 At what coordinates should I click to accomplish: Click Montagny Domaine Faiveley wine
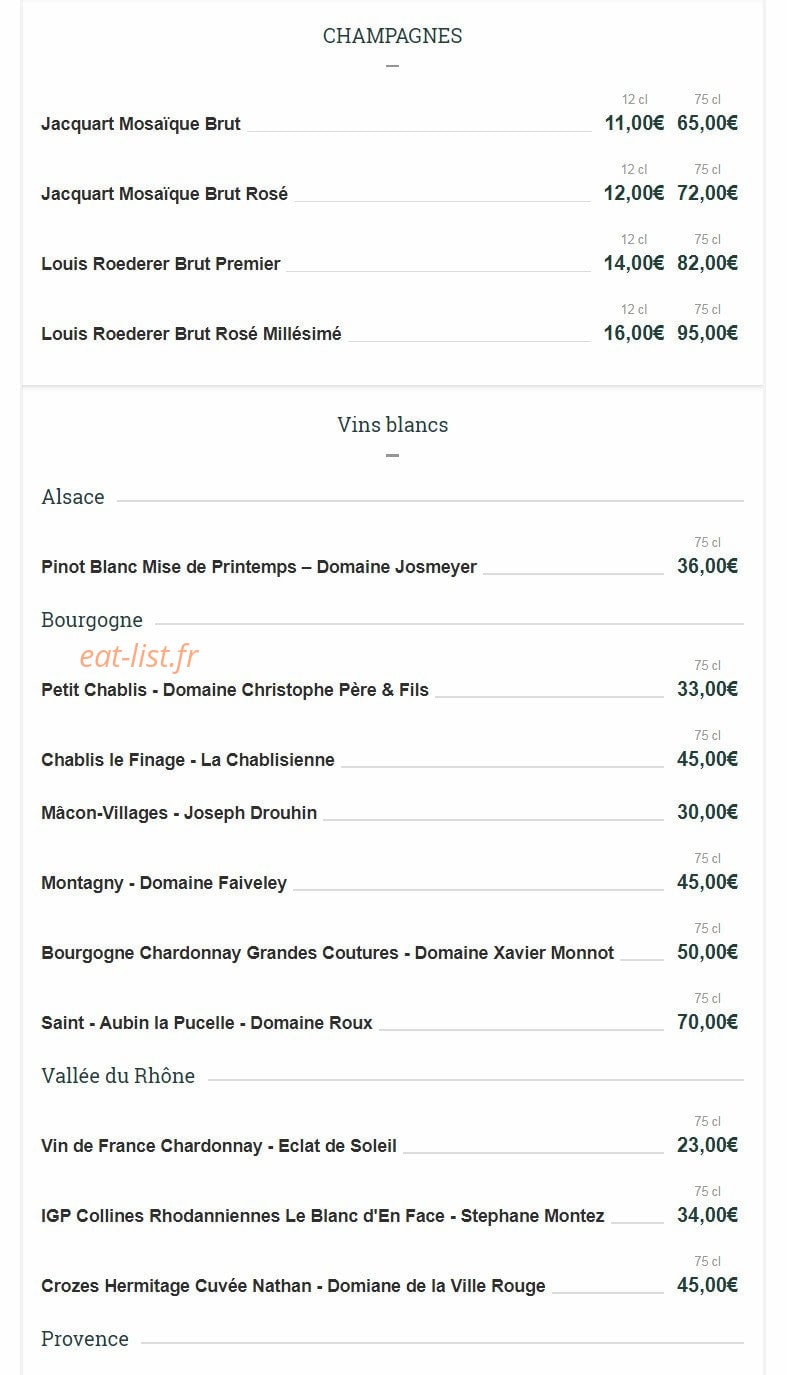tap(164, 883)
